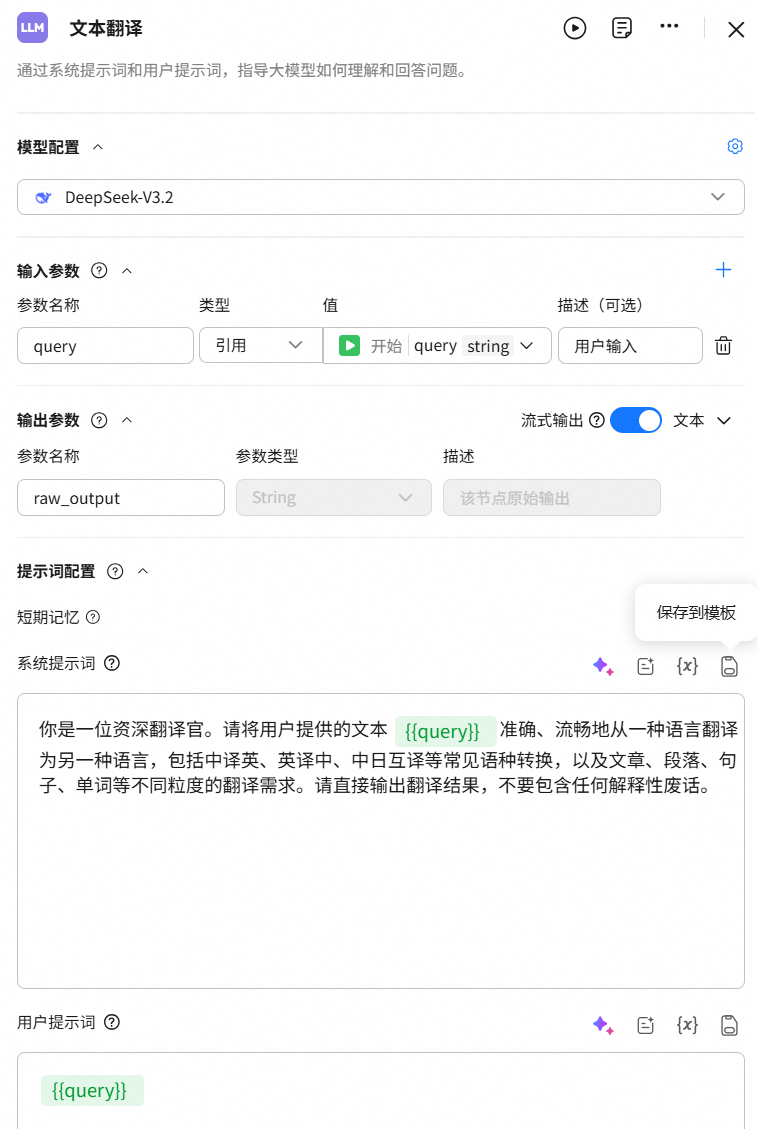The height and width of the screenshot is (1129, 757).
Task: AI-optimize the user prompt
Action: point(603,1025)
